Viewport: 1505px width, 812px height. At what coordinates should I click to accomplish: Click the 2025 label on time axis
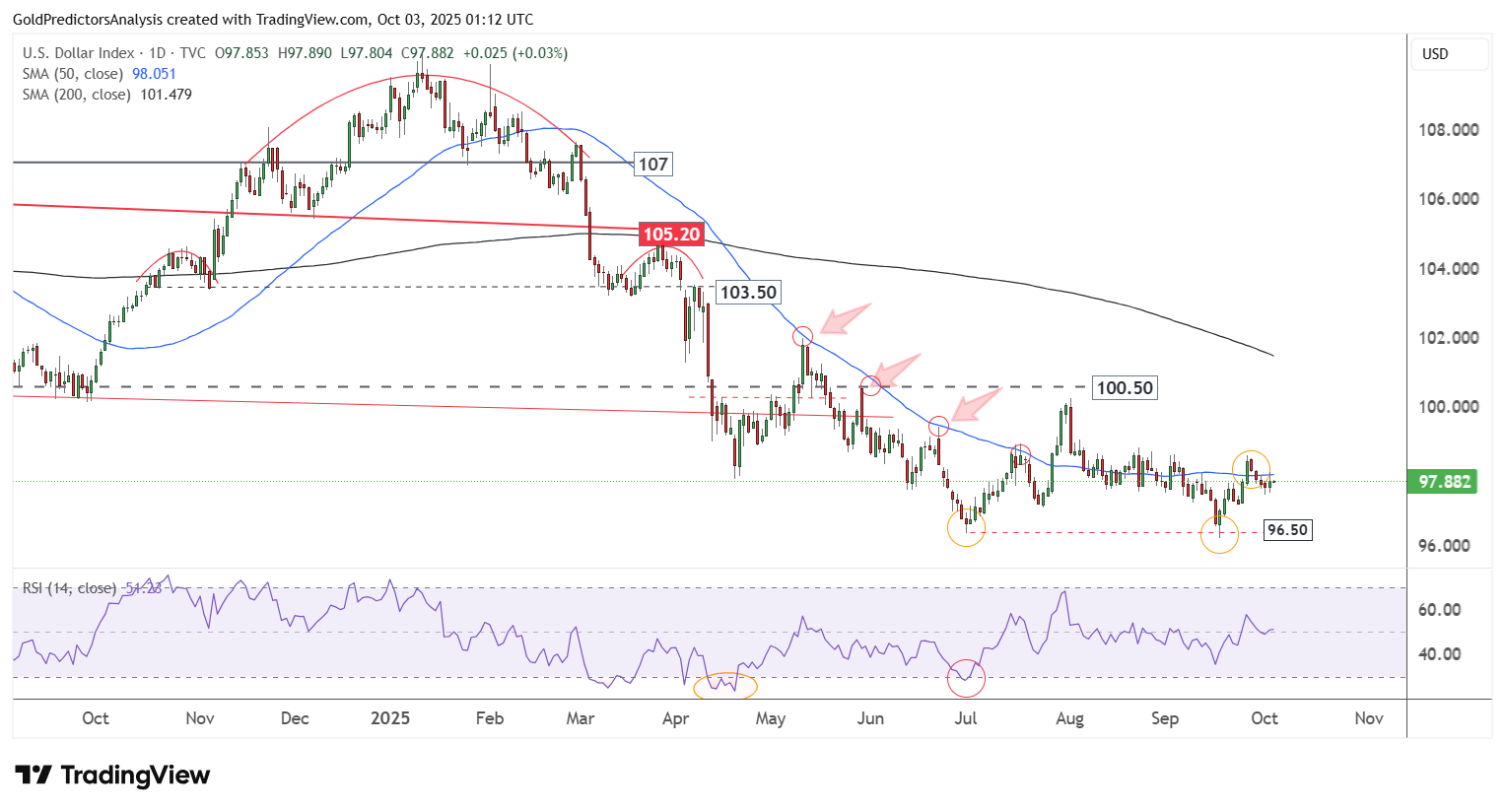pyautogui.click(x=390, y=718)
